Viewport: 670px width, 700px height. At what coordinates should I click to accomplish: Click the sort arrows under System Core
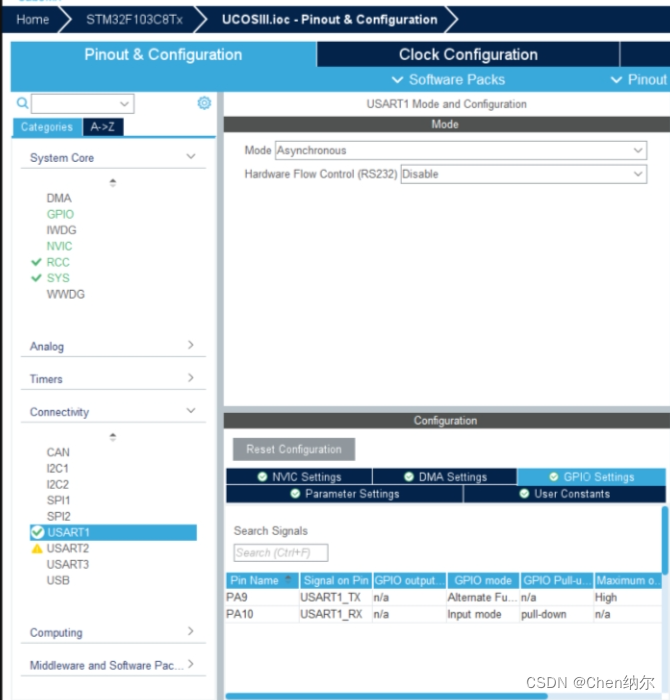click(113, 182)
